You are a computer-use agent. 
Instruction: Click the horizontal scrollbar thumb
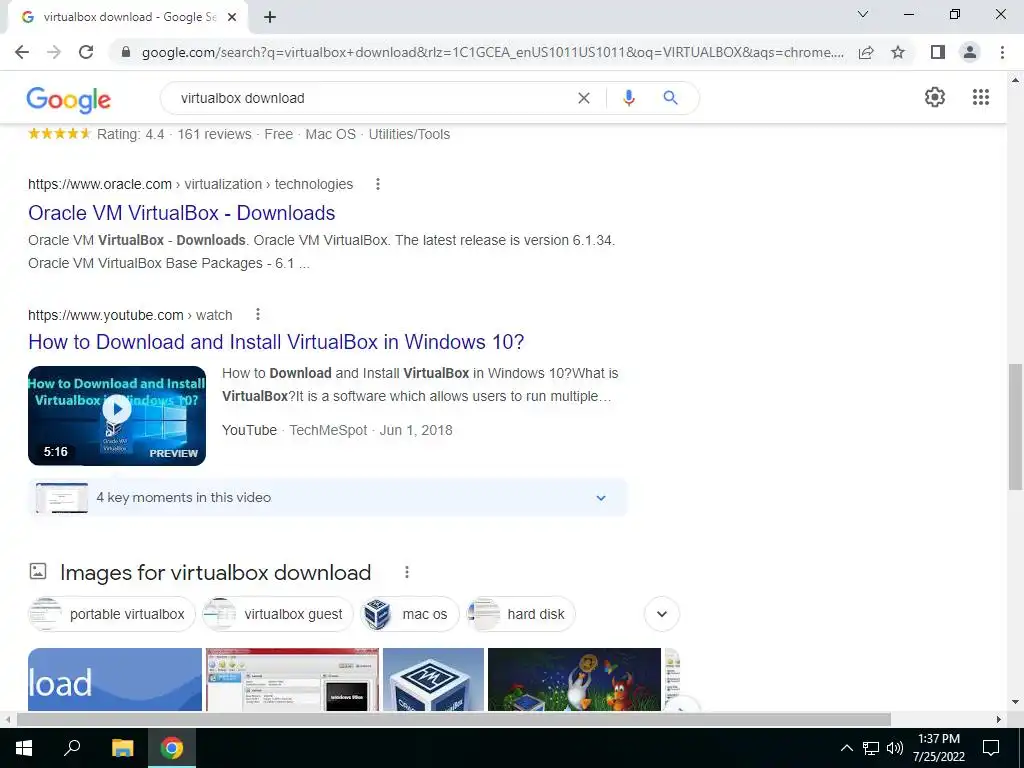coord(454,719)
